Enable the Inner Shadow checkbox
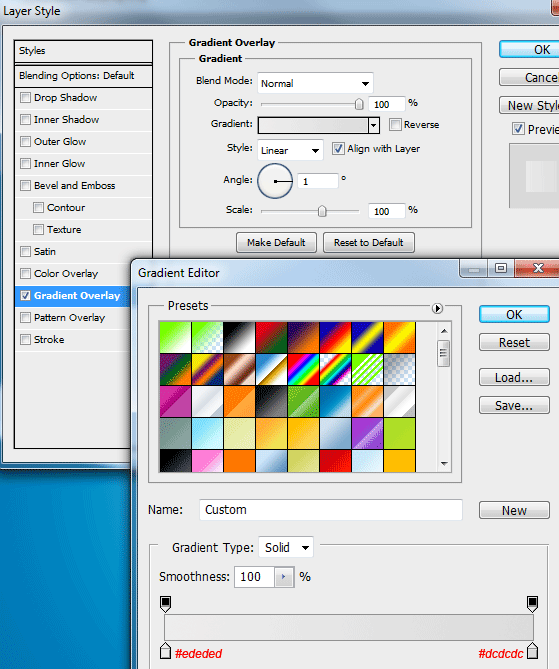 point(26,119)
